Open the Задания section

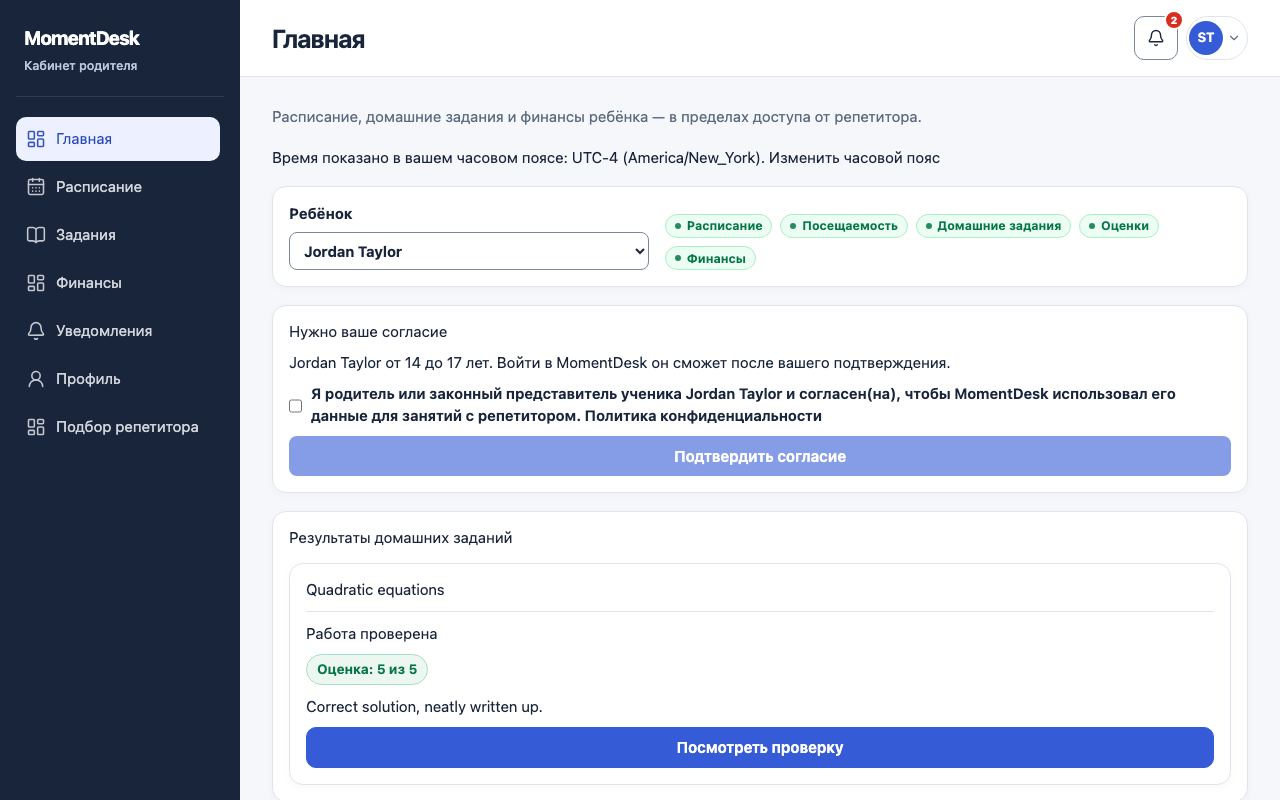pyautogui.click(x=118, y=235)
